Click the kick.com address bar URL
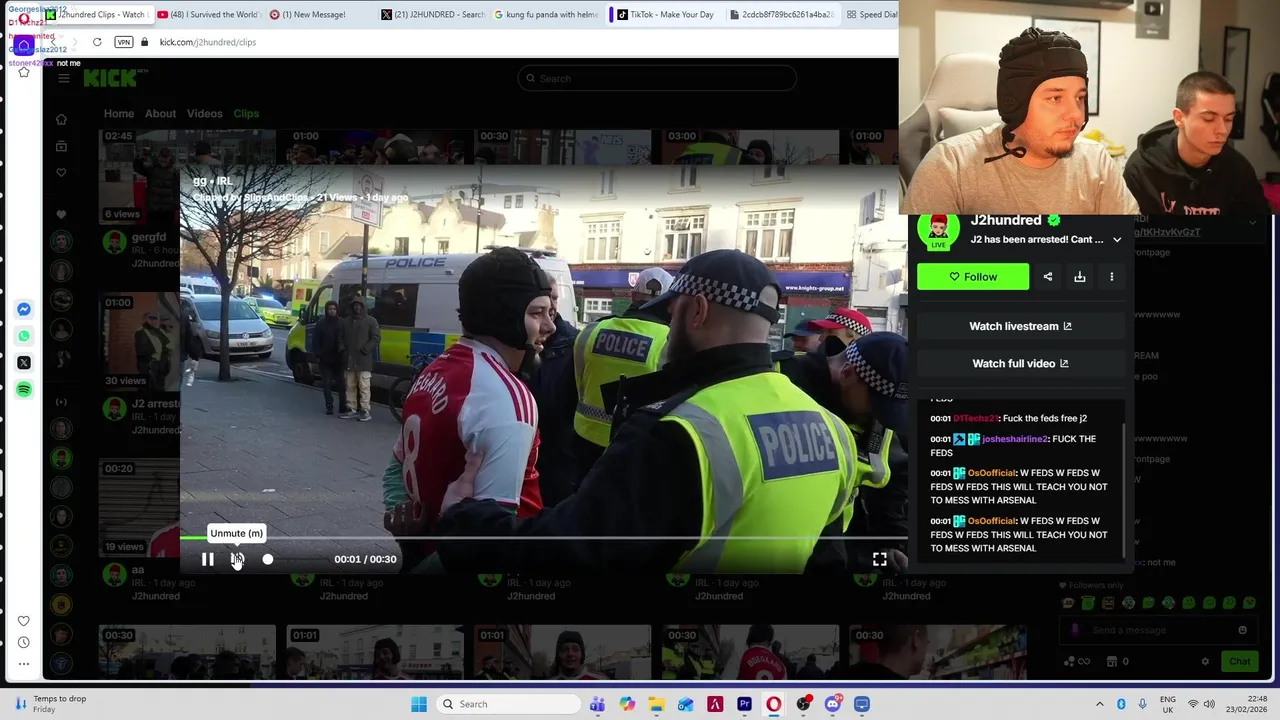Viewport: 1280px width, 720px height. (208, 42)
